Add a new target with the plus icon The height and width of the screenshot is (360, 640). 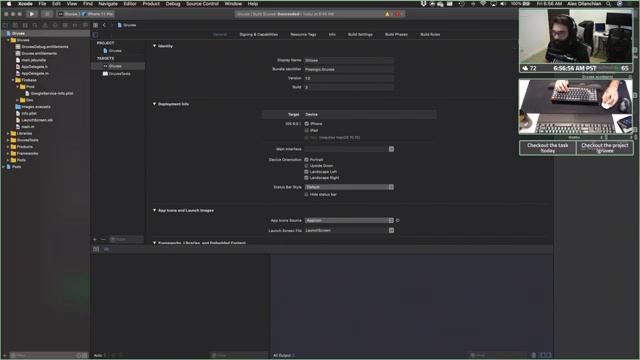pyautogui.click(x=95, y=240)
